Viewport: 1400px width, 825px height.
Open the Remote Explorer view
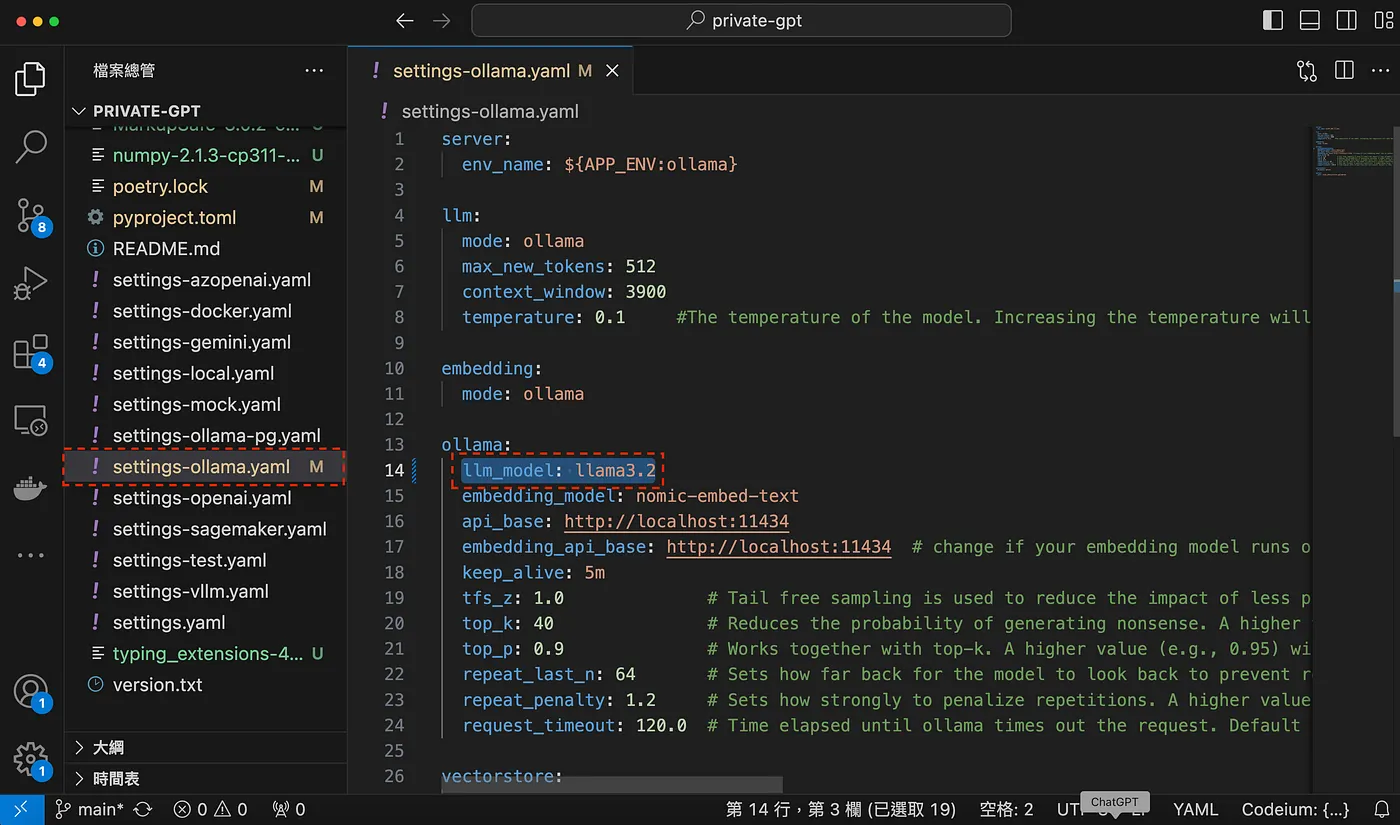tap(31, 420)
